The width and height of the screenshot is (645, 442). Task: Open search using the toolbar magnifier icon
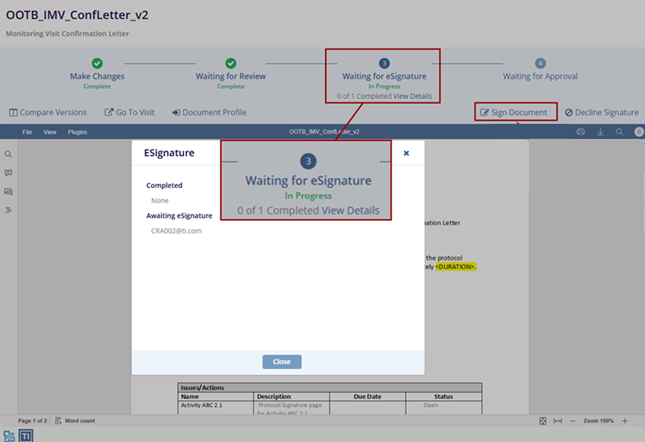point(619,132)
